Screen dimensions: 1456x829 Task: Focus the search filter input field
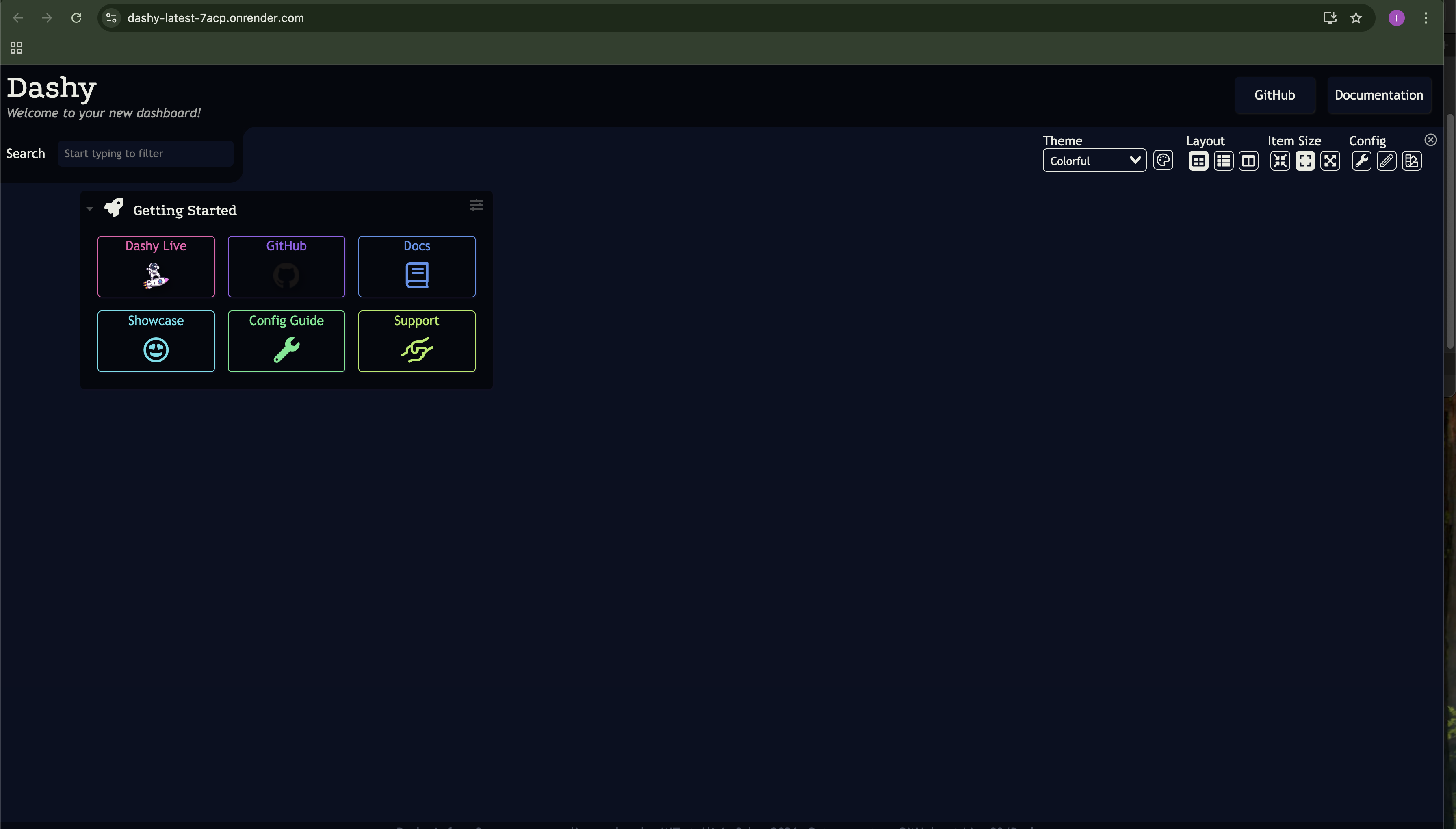point(146,153)
